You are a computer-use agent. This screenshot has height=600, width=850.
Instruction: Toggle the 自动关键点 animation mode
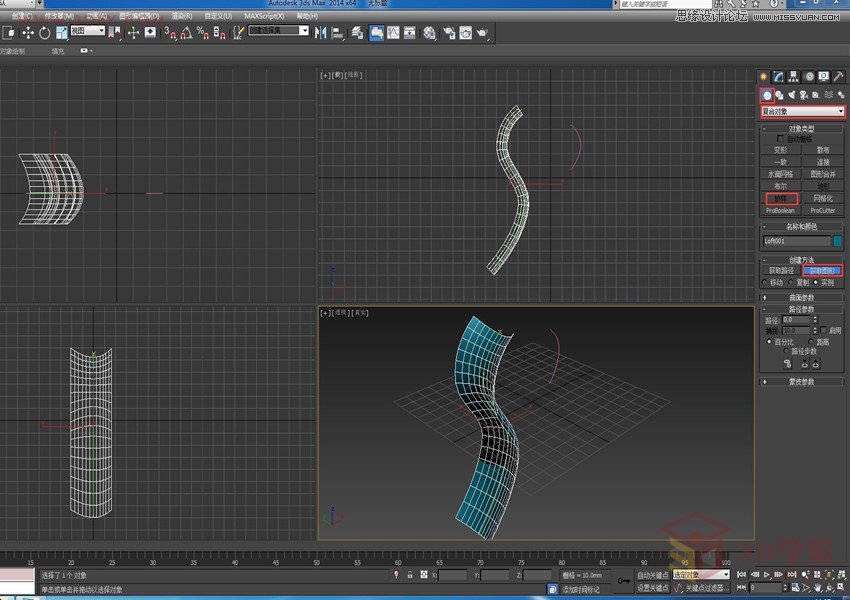(653, 574)
